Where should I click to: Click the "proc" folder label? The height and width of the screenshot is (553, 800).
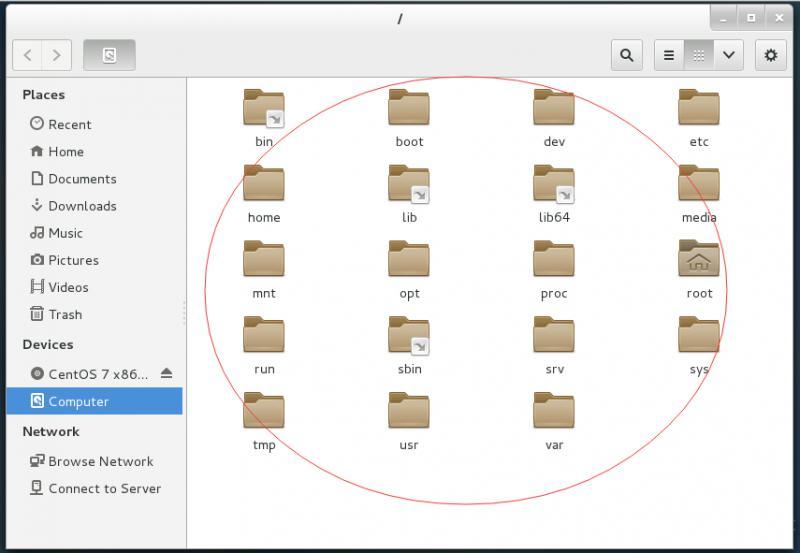coord(554,293)
